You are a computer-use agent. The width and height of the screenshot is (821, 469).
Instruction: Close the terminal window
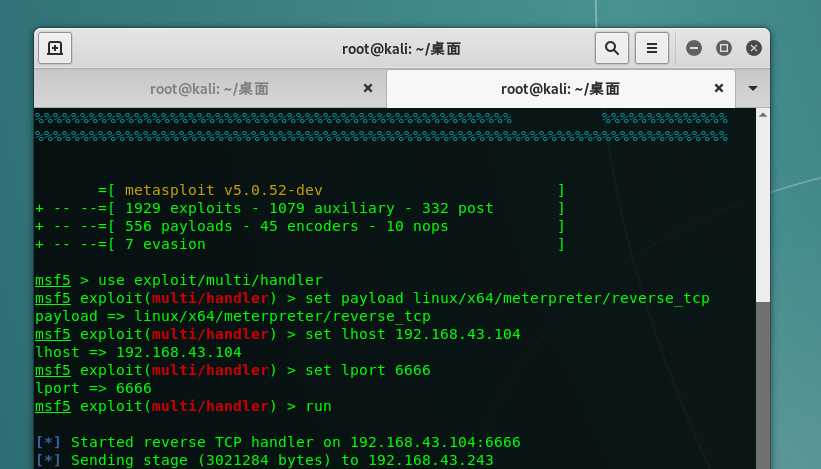(754, 48)
